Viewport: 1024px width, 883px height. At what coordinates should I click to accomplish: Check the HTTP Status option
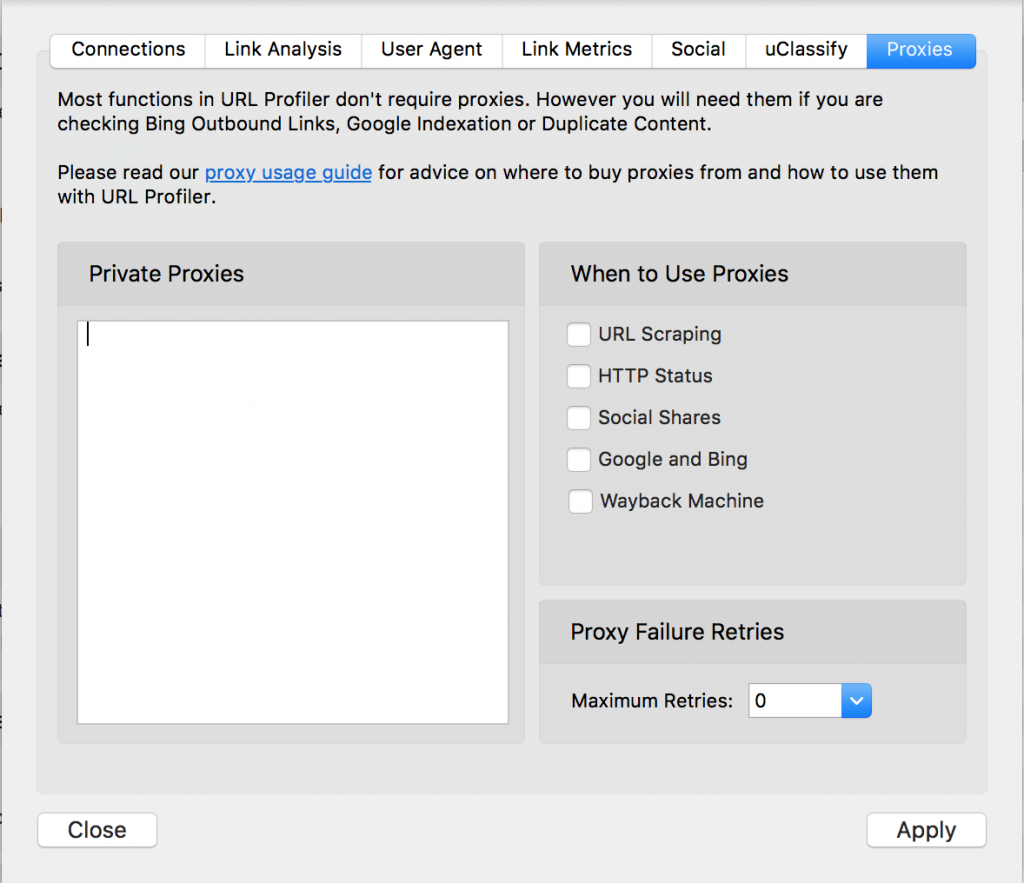click(x=579, y=376)
